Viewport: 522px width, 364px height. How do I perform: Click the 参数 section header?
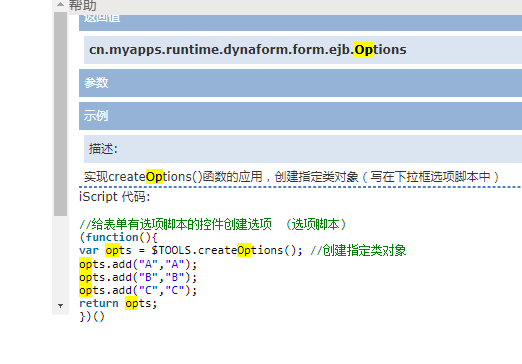[x=300, y=83]
